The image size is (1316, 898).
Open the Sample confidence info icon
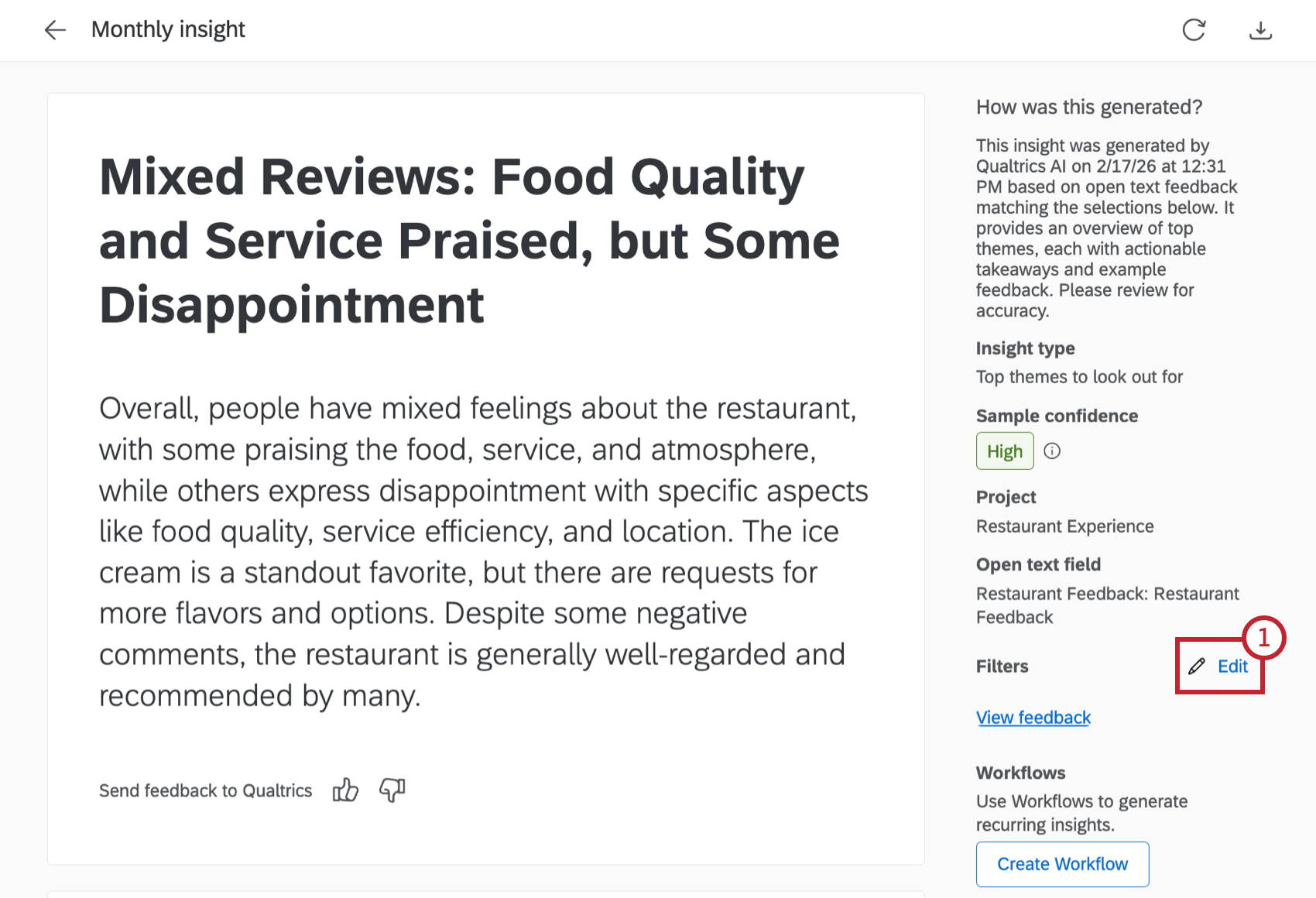(x=1052, y=451)
